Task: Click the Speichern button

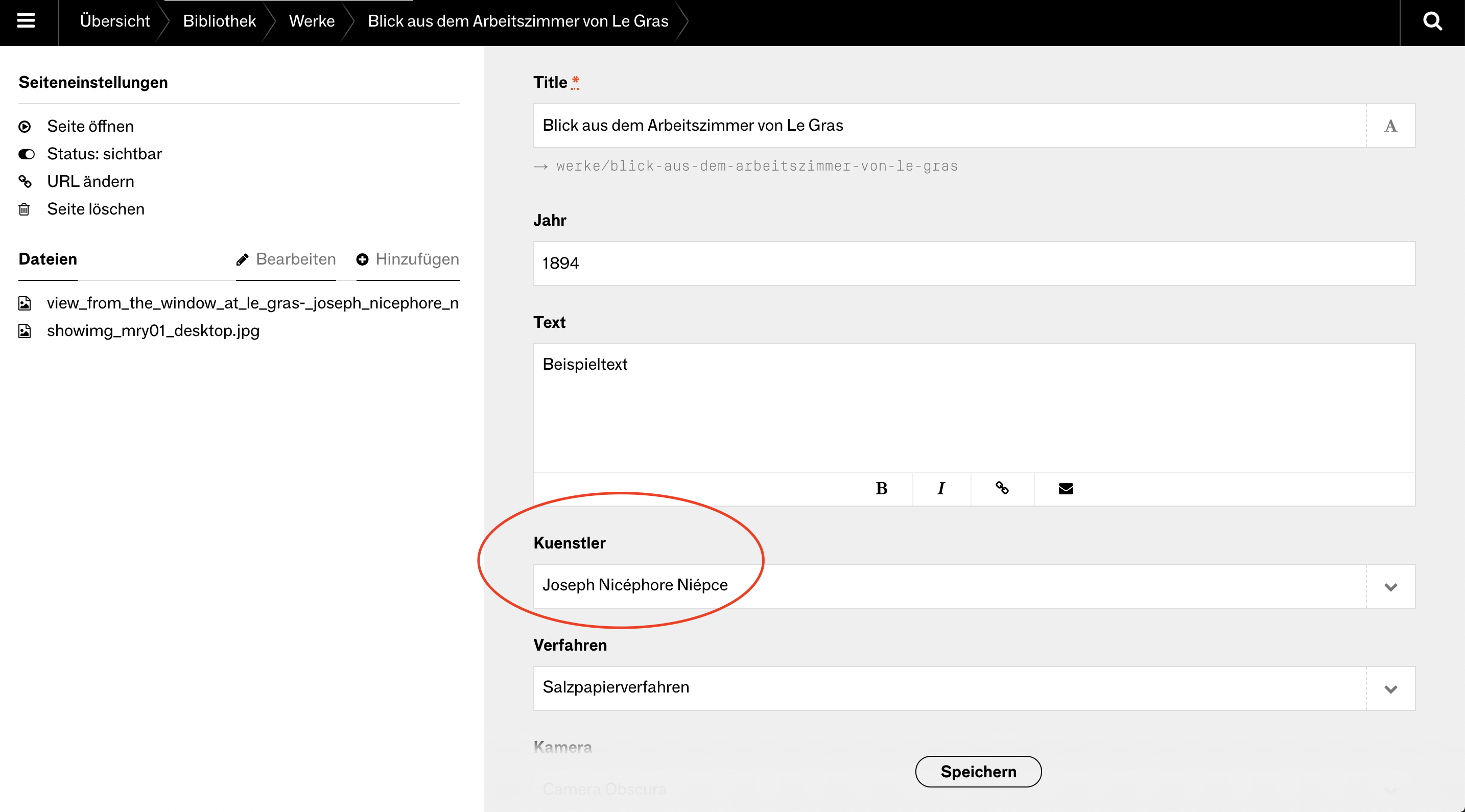Action: [978, 772]
